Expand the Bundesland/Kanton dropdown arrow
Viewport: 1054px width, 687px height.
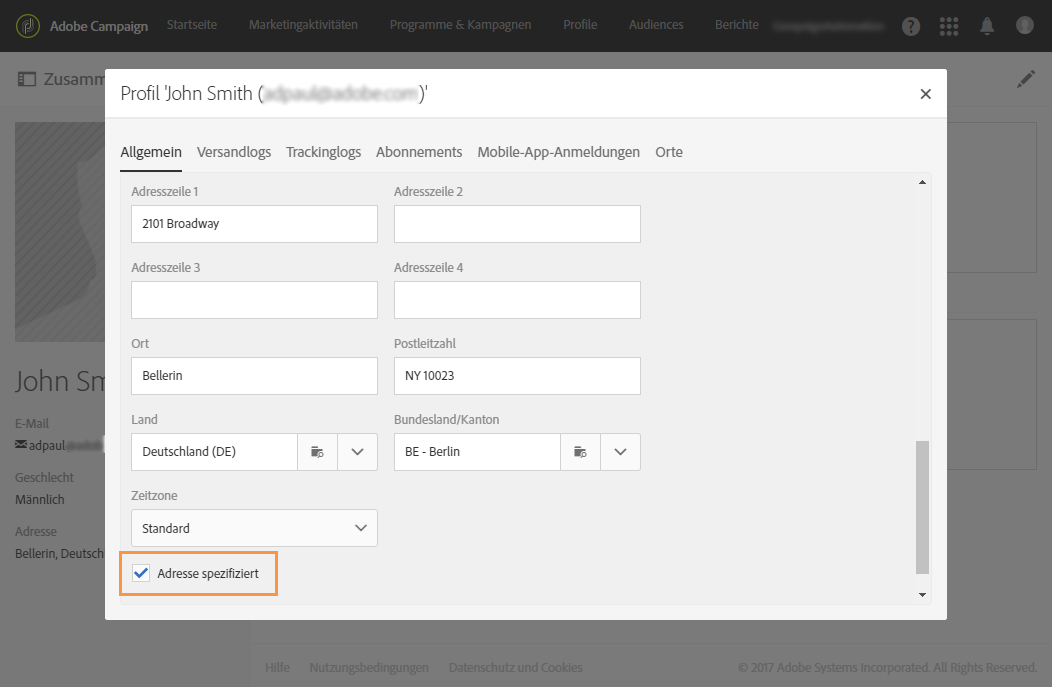(x=620, y=452)
